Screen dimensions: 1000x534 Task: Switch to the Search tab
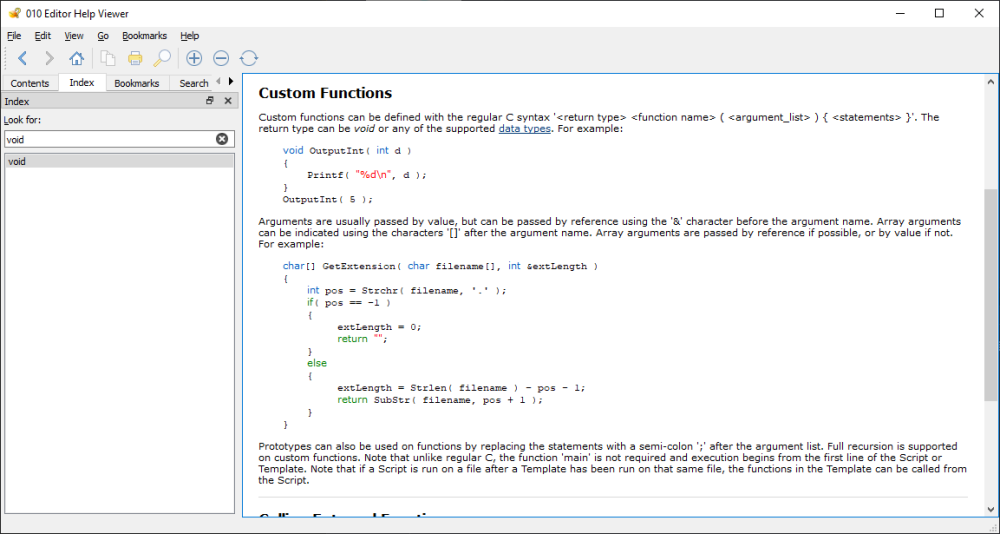click(x=193, y=83)
